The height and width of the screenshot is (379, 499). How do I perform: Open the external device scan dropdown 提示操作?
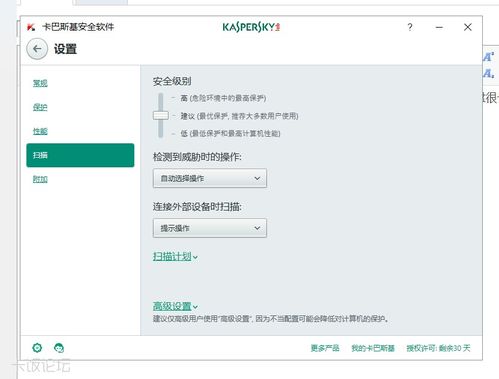click(x=210, y=228)
